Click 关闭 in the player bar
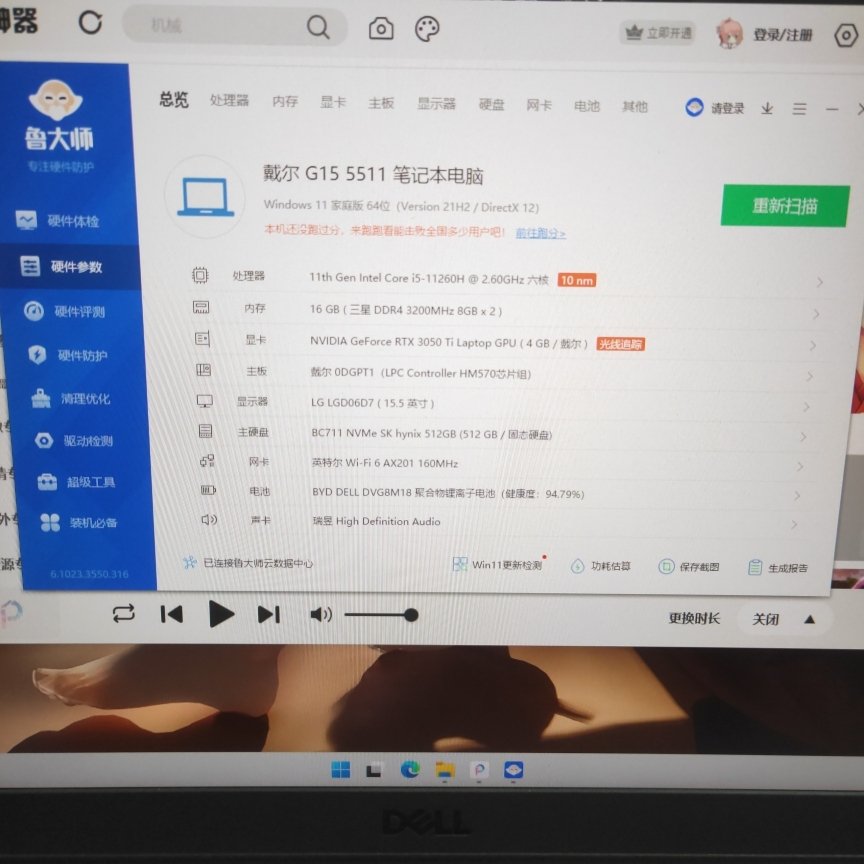Image resolution: width=864 pixels, height=864 pixels. pos(765,619)
